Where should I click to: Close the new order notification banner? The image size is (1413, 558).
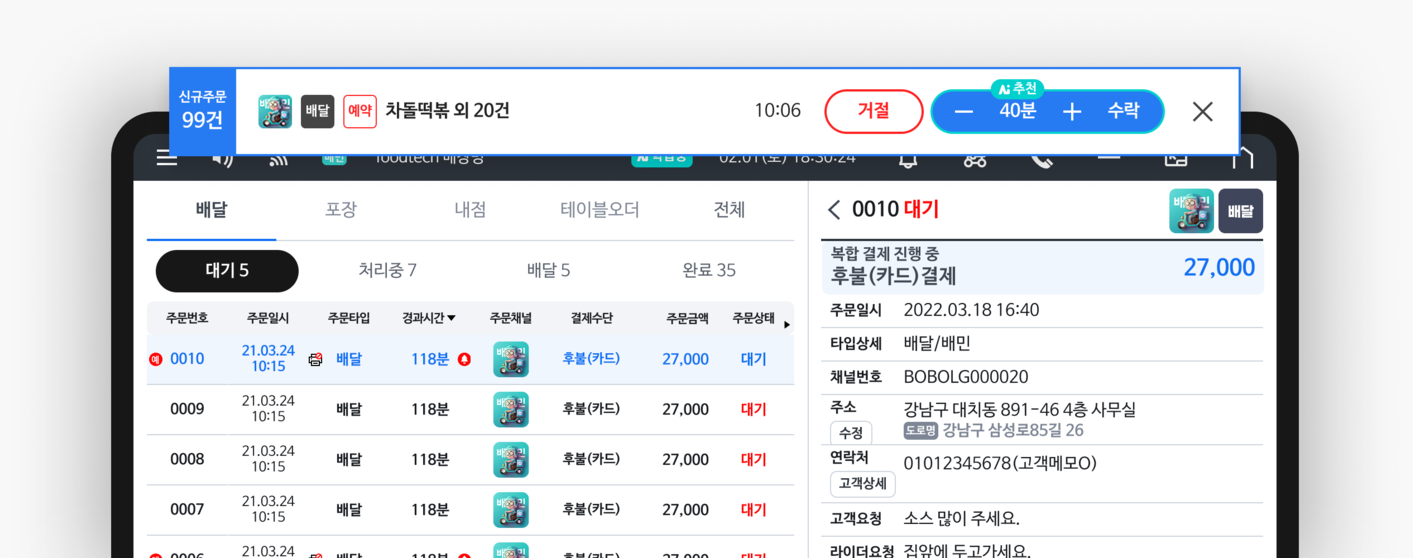[x=1202, y=112]
